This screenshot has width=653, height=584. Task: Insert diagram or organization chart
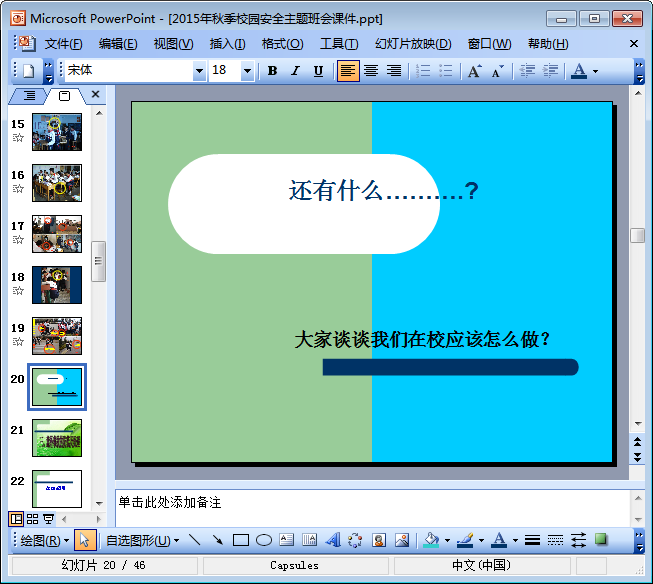[355, 540]
